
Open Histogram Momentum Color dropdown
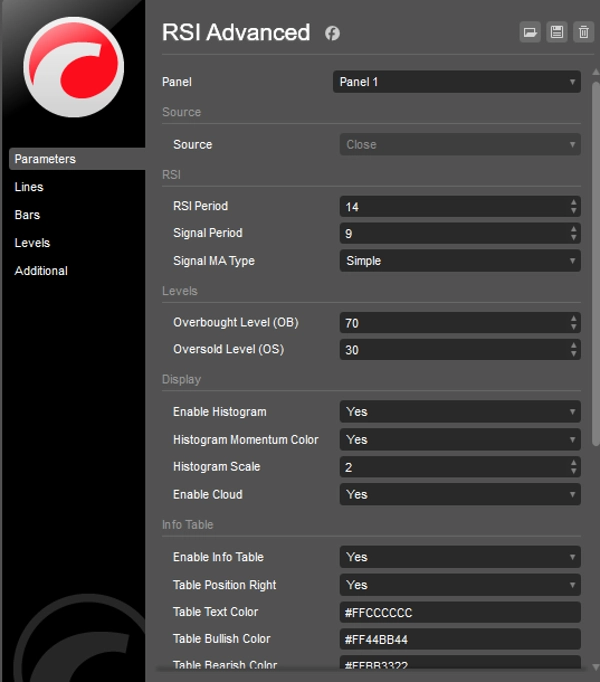[x=460, y=439]
